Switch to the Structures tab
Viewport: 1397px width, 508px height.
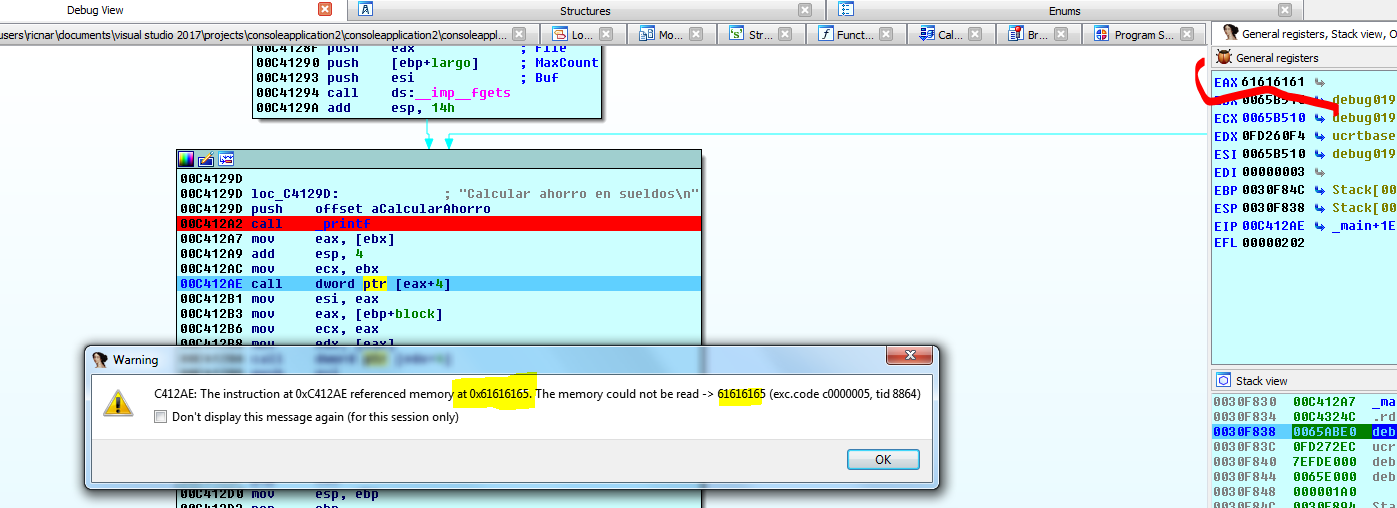pyautogui.click(x=585, y=10)
